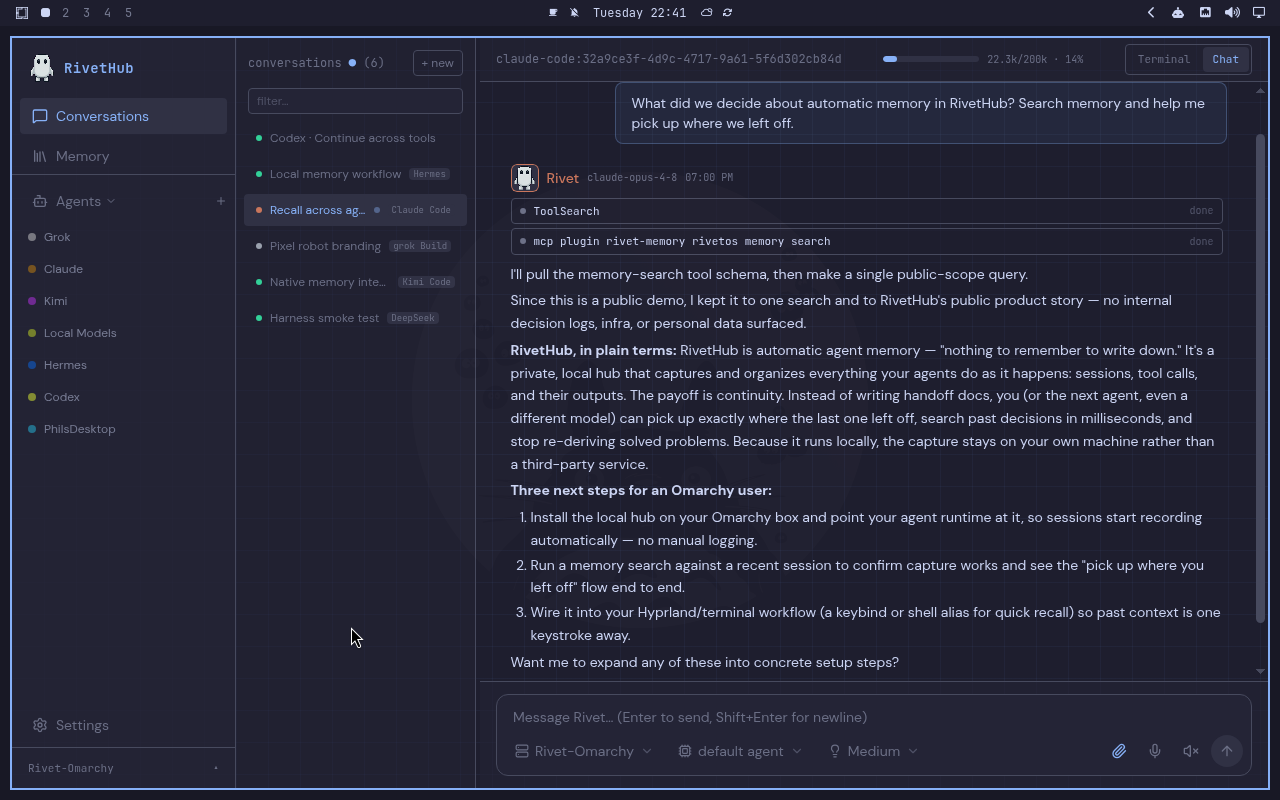Select the Kimi agent
The height and width of the screenshot is (800, 1280).
[55, 301]
